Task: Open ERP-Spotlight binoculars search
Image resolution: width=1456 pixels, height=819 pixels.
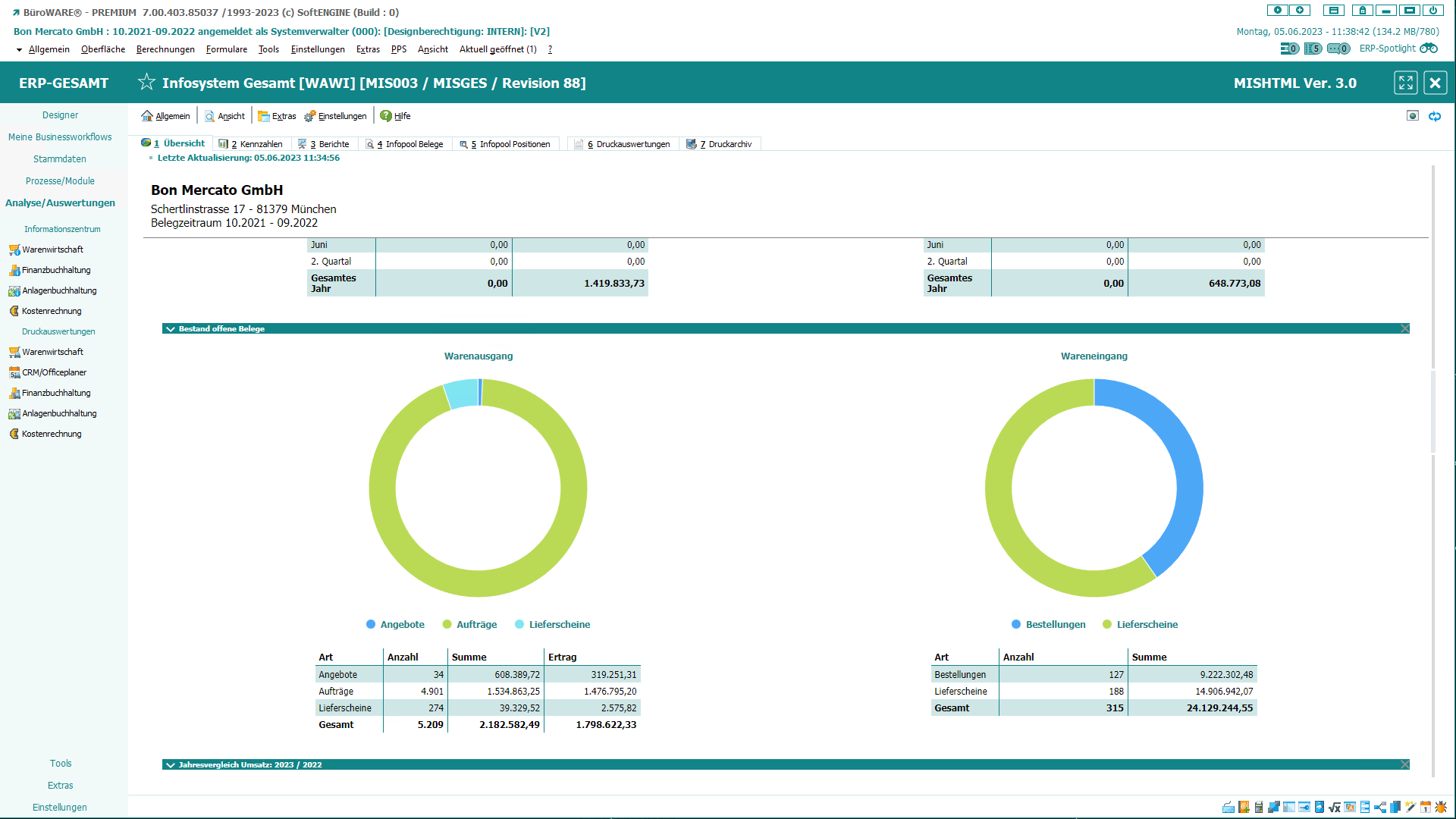Action: coord(1429,48)
